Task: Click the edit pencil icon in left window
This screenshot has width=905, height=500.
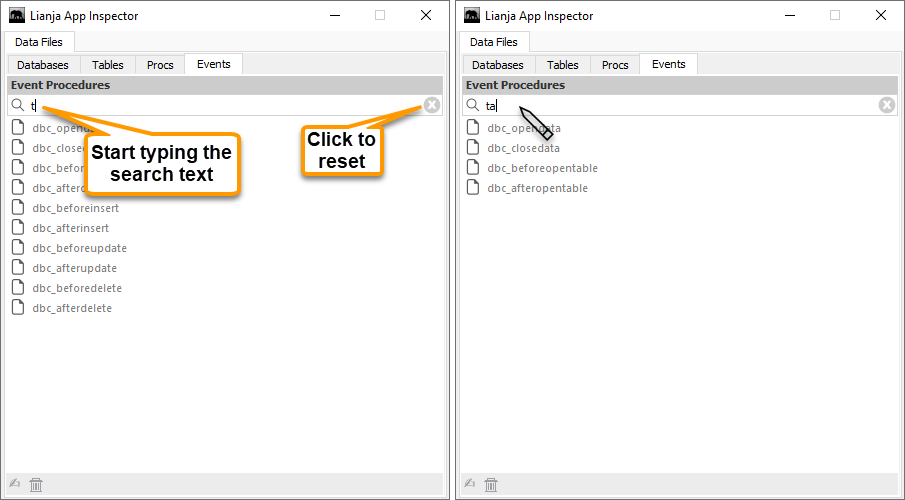Action: click(17, 485)
